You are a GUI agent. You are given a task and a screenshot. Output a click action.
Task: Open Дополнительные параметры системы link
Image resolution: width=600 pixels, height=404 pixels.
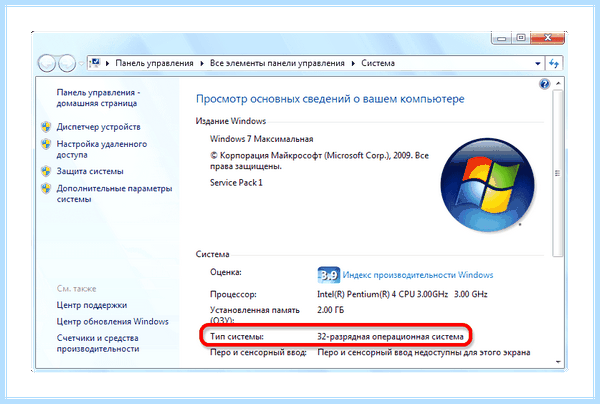point(114,194)
